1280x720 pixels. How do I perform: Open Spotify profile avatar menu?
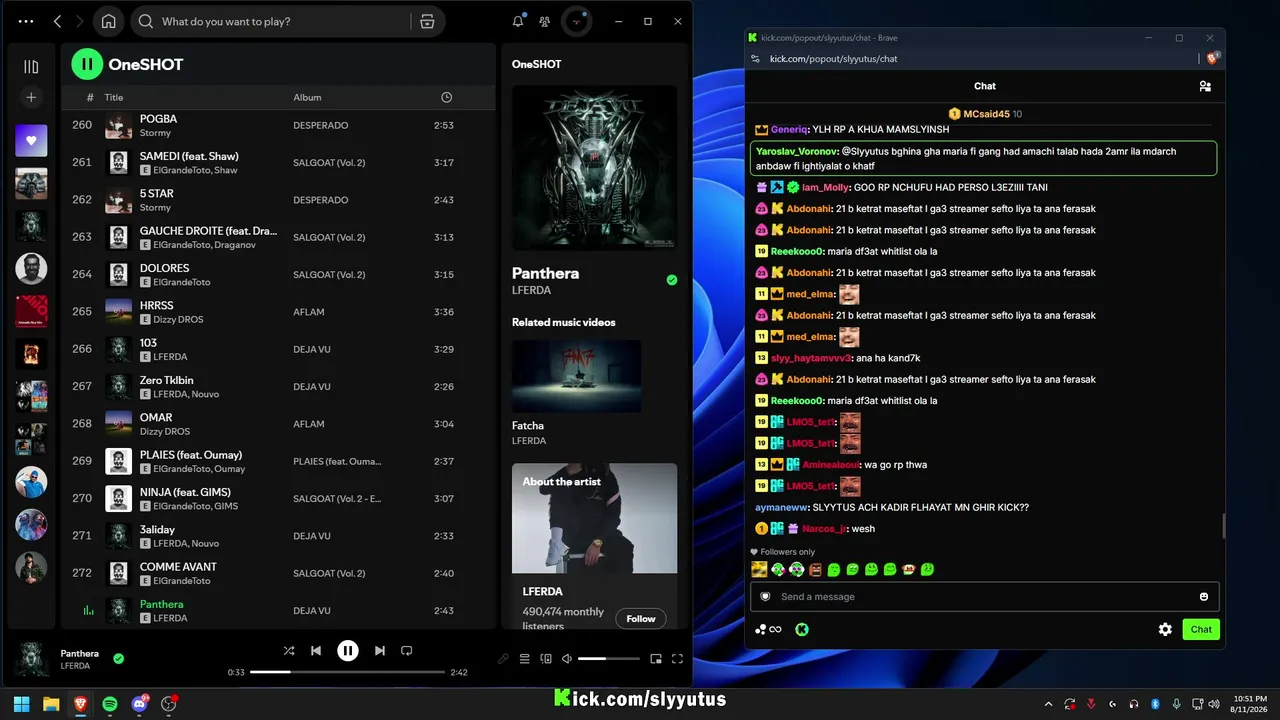click(x=577, y=21)
